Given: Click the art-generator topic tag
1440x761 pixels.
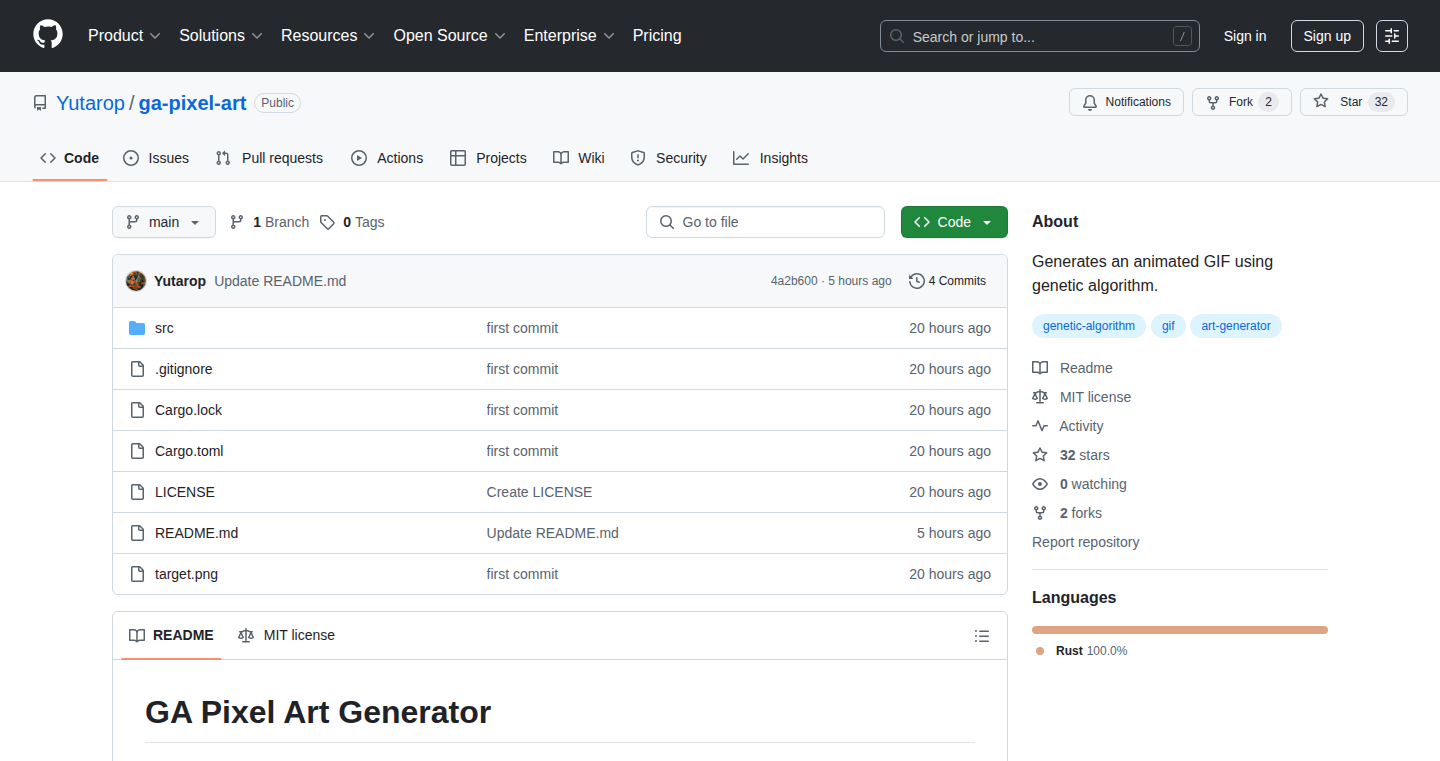Looking at the screenshot, I should 1236,326.
